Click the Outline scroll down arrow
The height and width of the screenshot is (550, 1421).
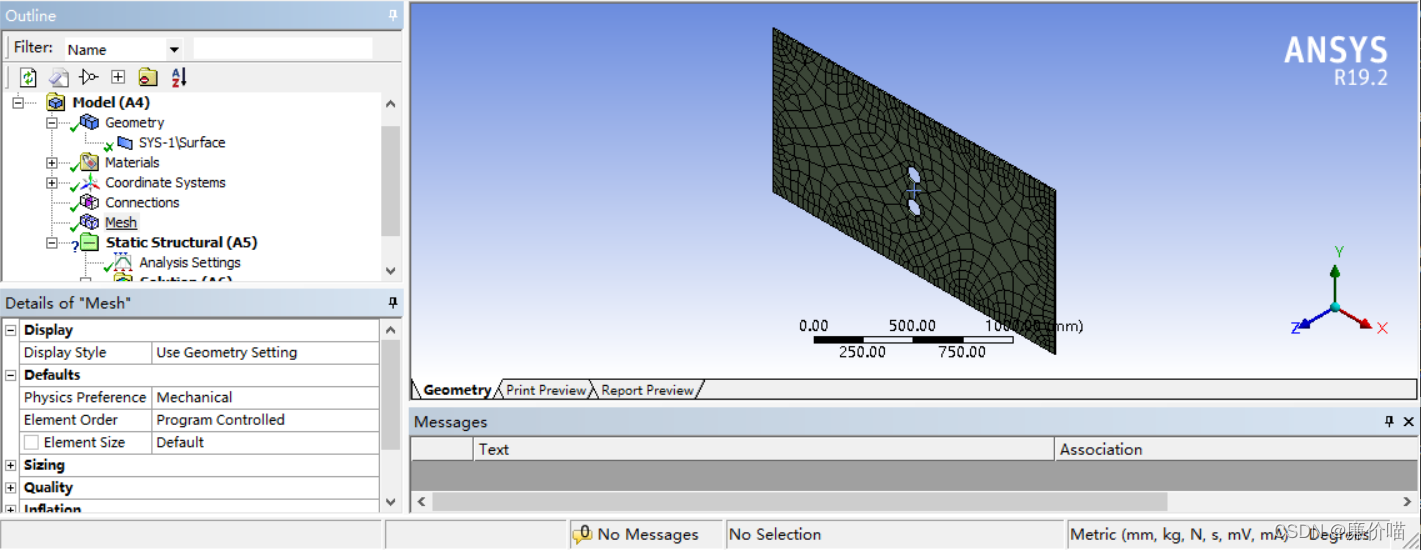point(391,270)
